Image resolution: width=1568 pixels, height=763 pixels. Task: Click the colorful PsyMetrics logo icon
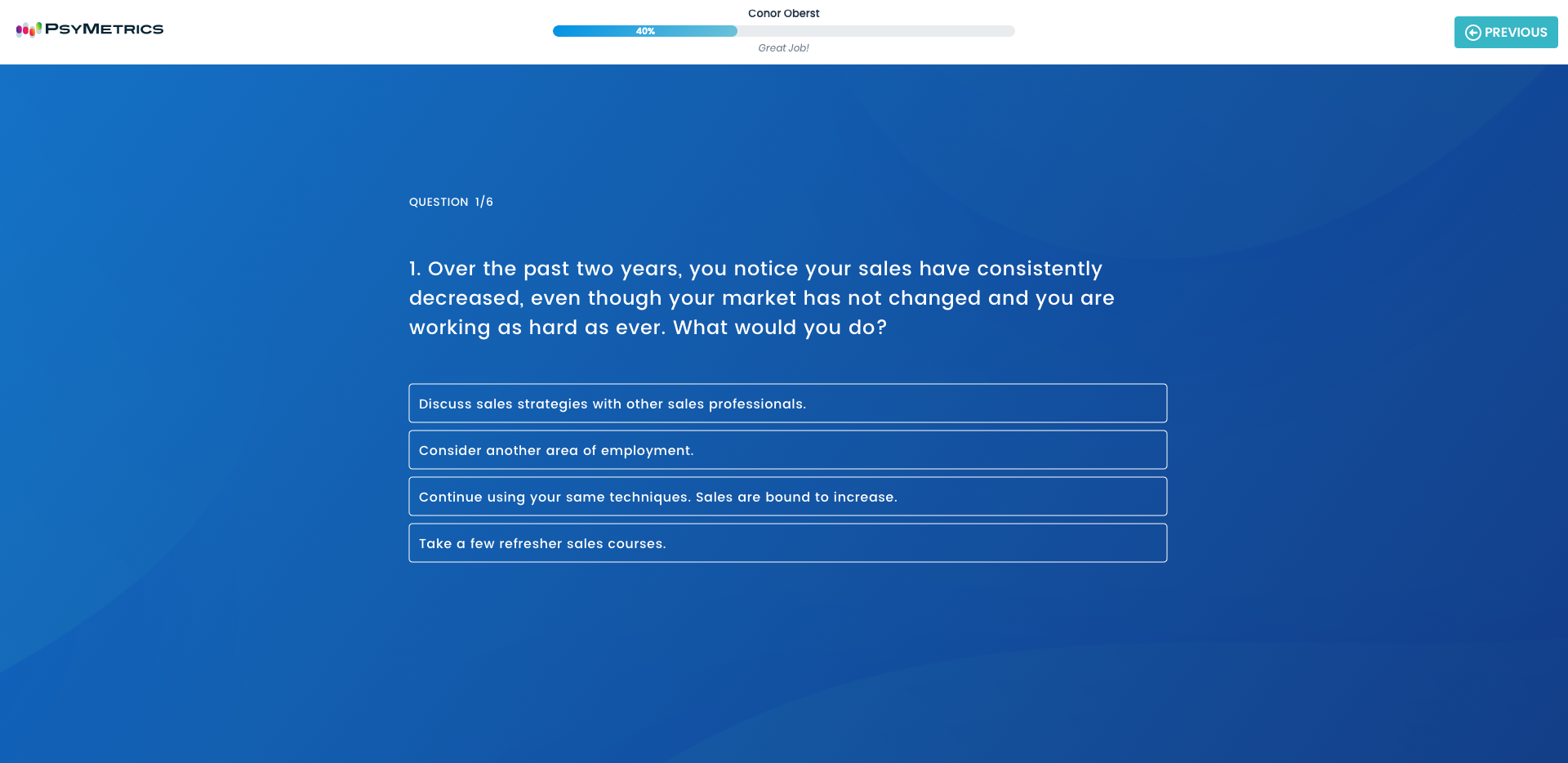29,29
